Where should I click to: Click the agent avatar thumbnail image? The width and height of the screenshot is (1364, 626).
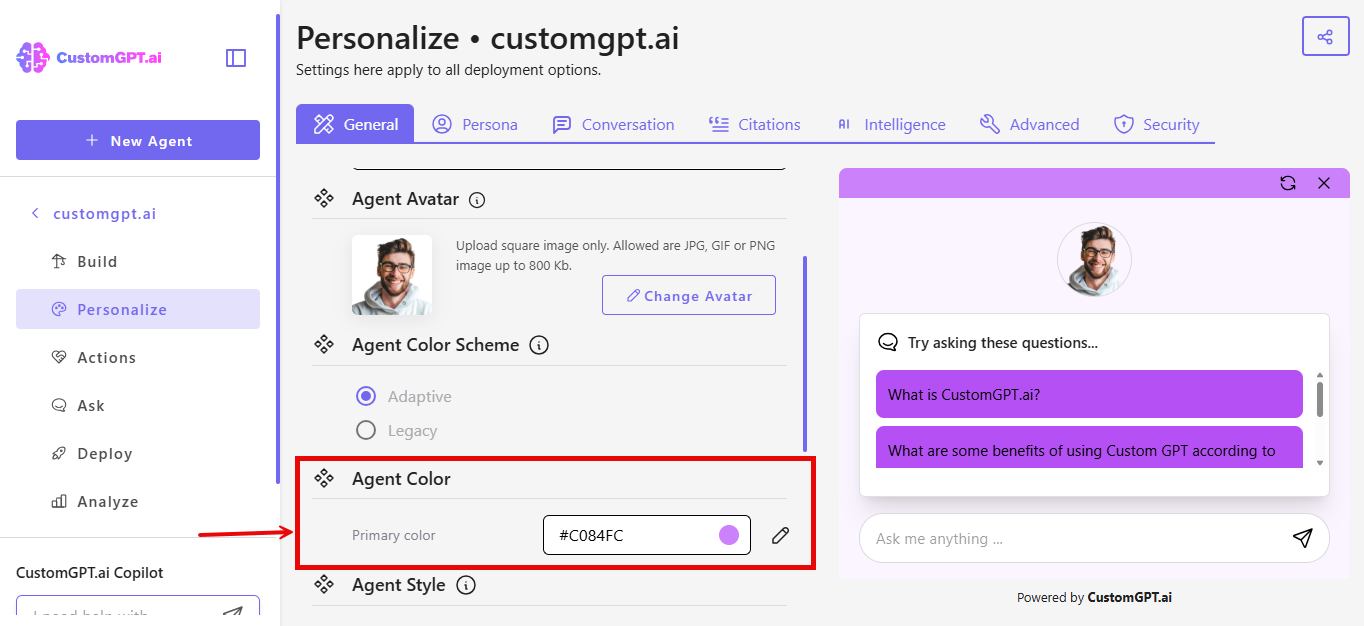pyautogui.click(x=392, y=275)
